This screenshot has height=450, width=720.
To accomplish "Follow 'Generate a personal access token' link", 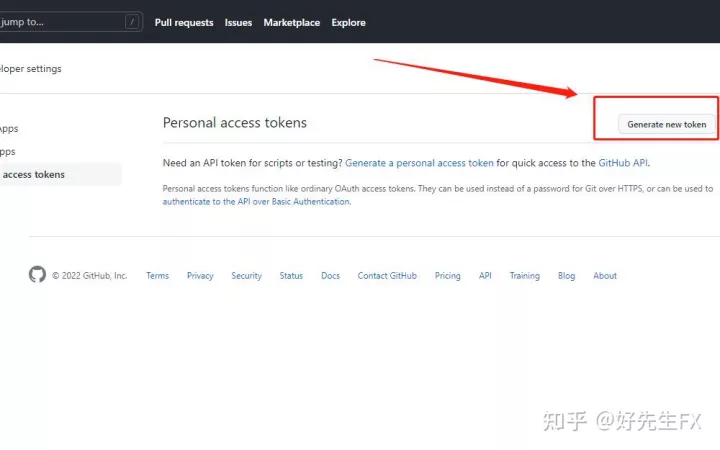I will coord(419,163).
